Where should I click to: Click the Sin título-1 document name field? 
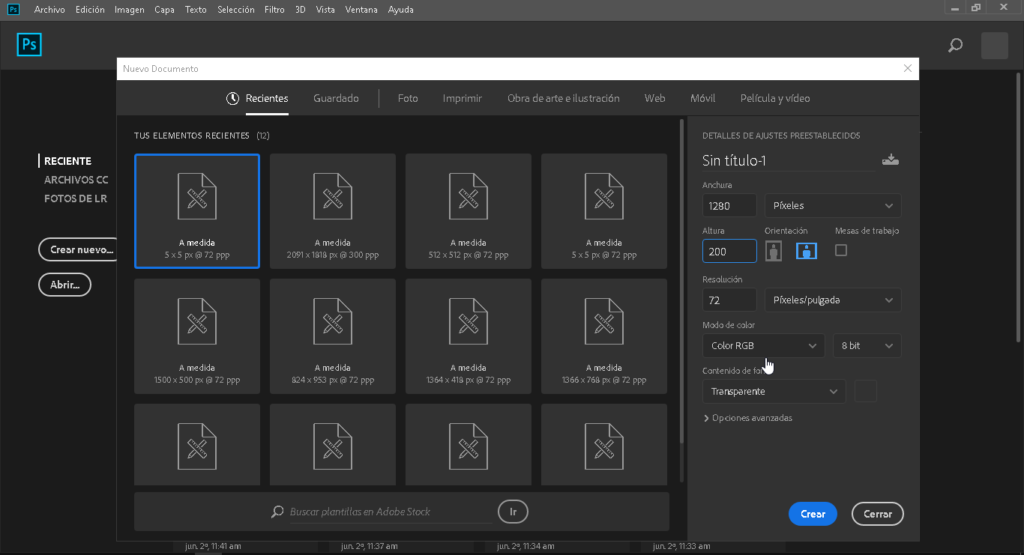(788, 161)
